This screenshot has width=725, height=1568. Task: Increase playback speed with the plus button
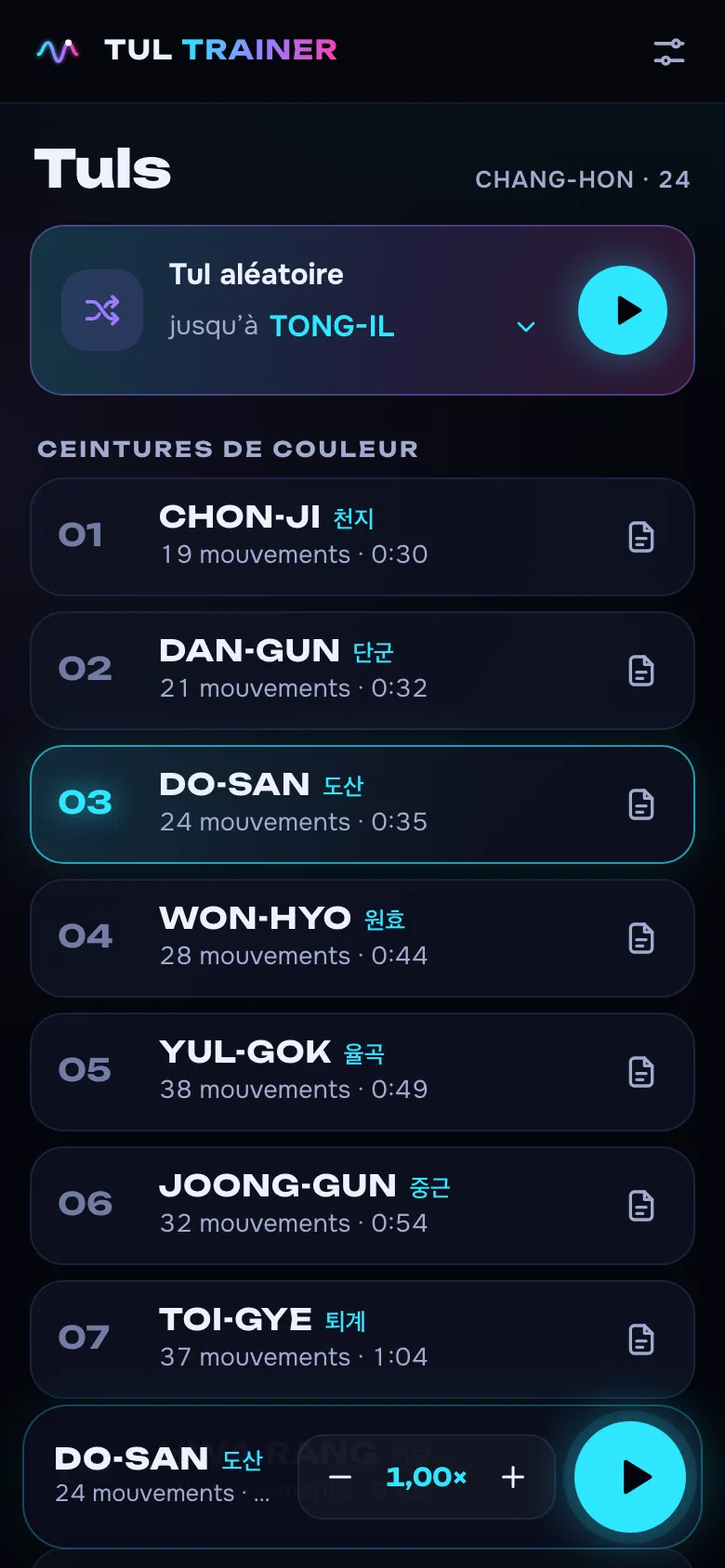pyautogui.click(x=513, y=1477)
